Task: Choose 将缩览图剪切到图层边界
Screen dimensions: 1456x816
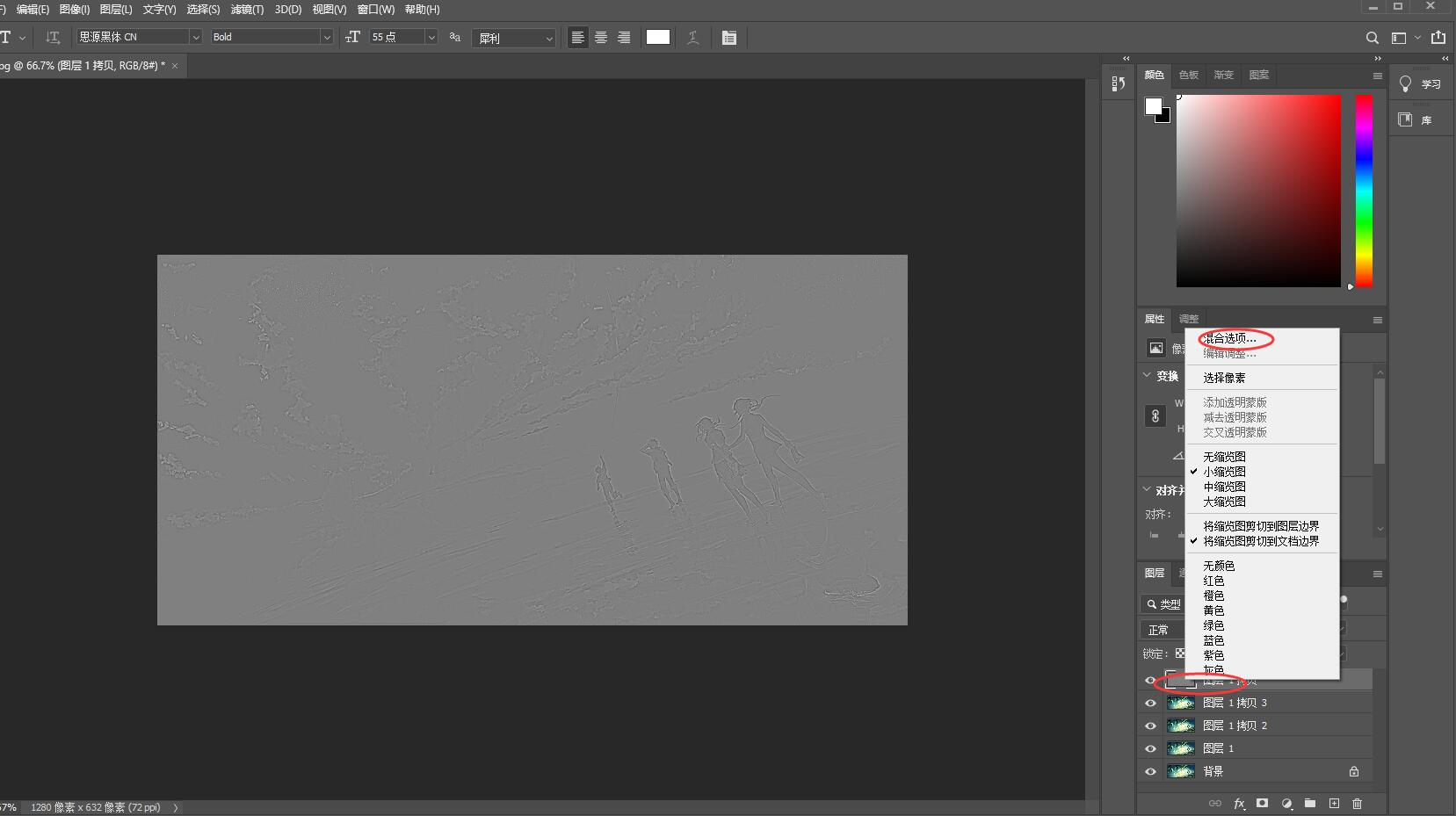Action: (1262, 526)
